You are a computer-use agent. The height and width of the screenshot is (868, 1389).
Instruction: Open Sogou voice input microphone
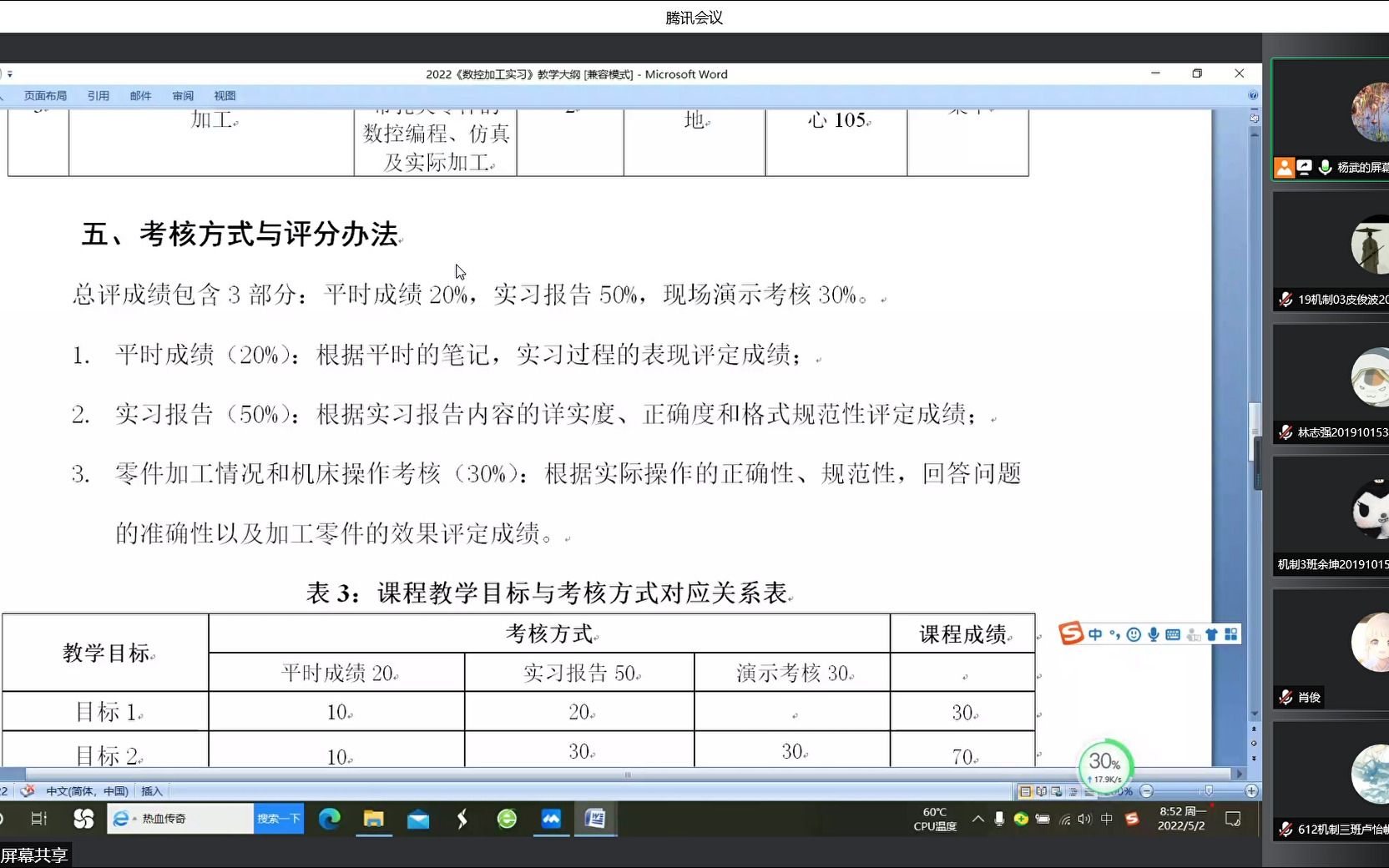(x=1154, y=634)
